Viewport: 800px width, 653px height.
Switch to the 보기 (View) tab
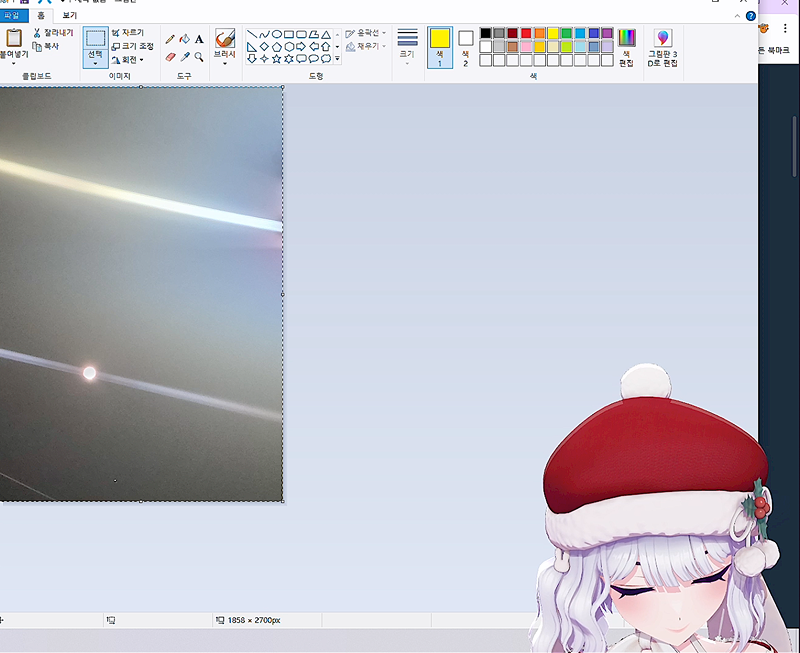pos(69,16)
